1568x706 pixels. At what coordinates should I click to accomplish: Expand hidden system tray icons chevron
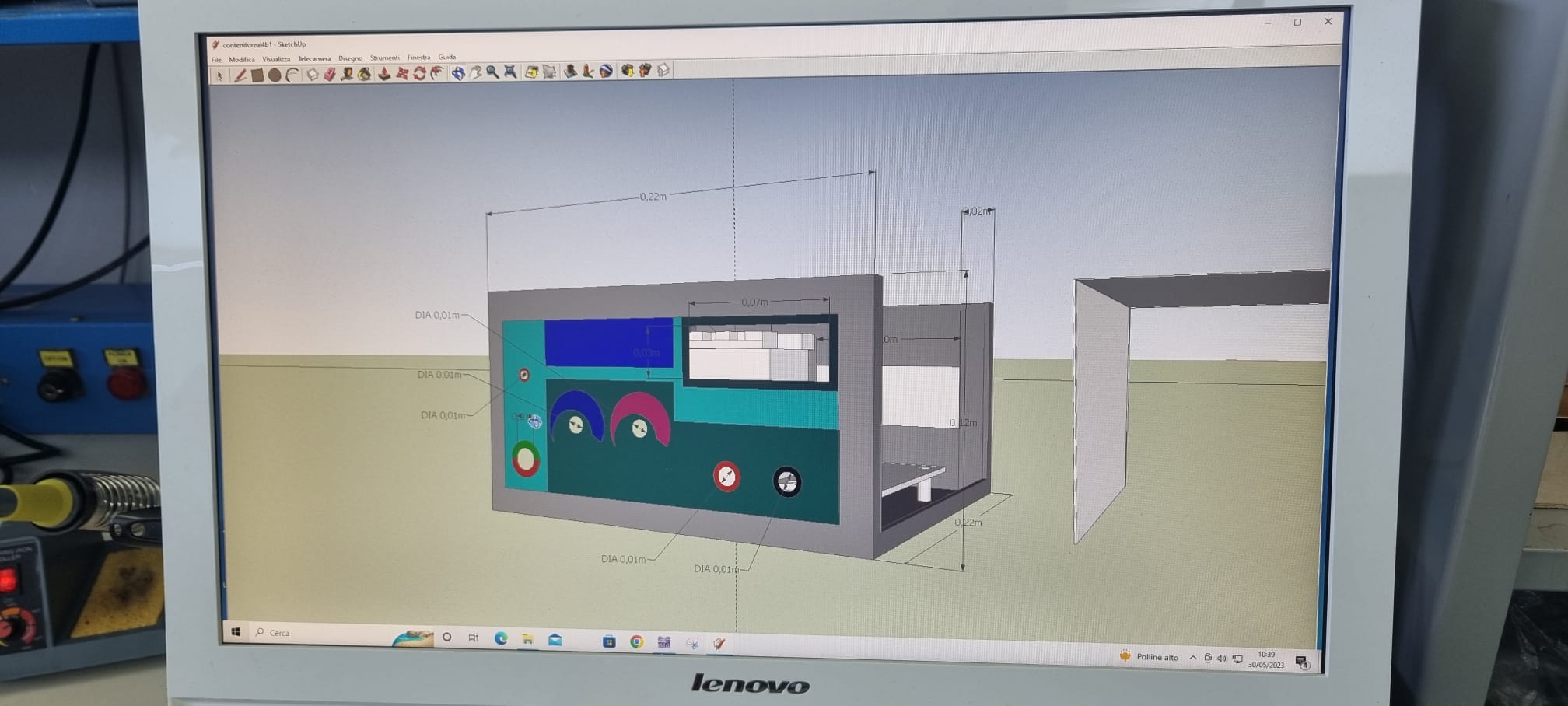coord(1192,658)
